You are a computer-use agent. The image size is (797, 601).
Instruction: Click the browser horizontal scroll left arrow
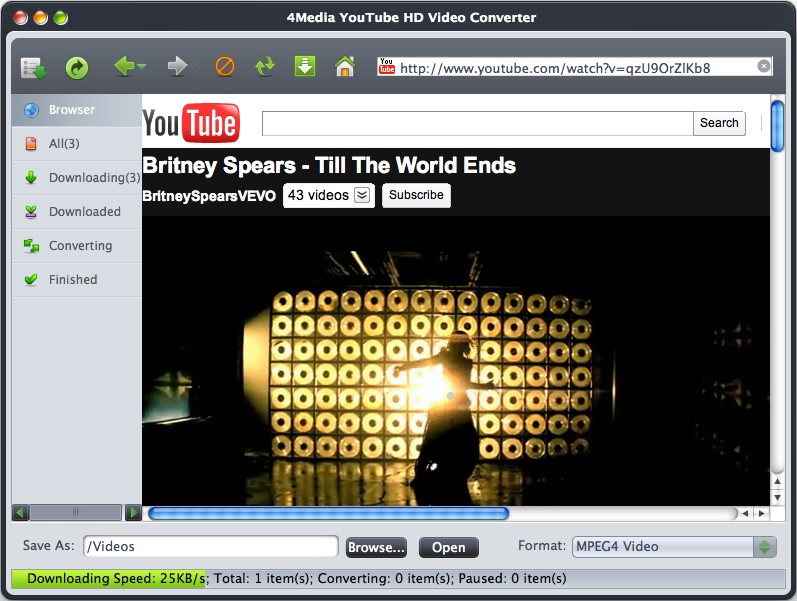745,514
